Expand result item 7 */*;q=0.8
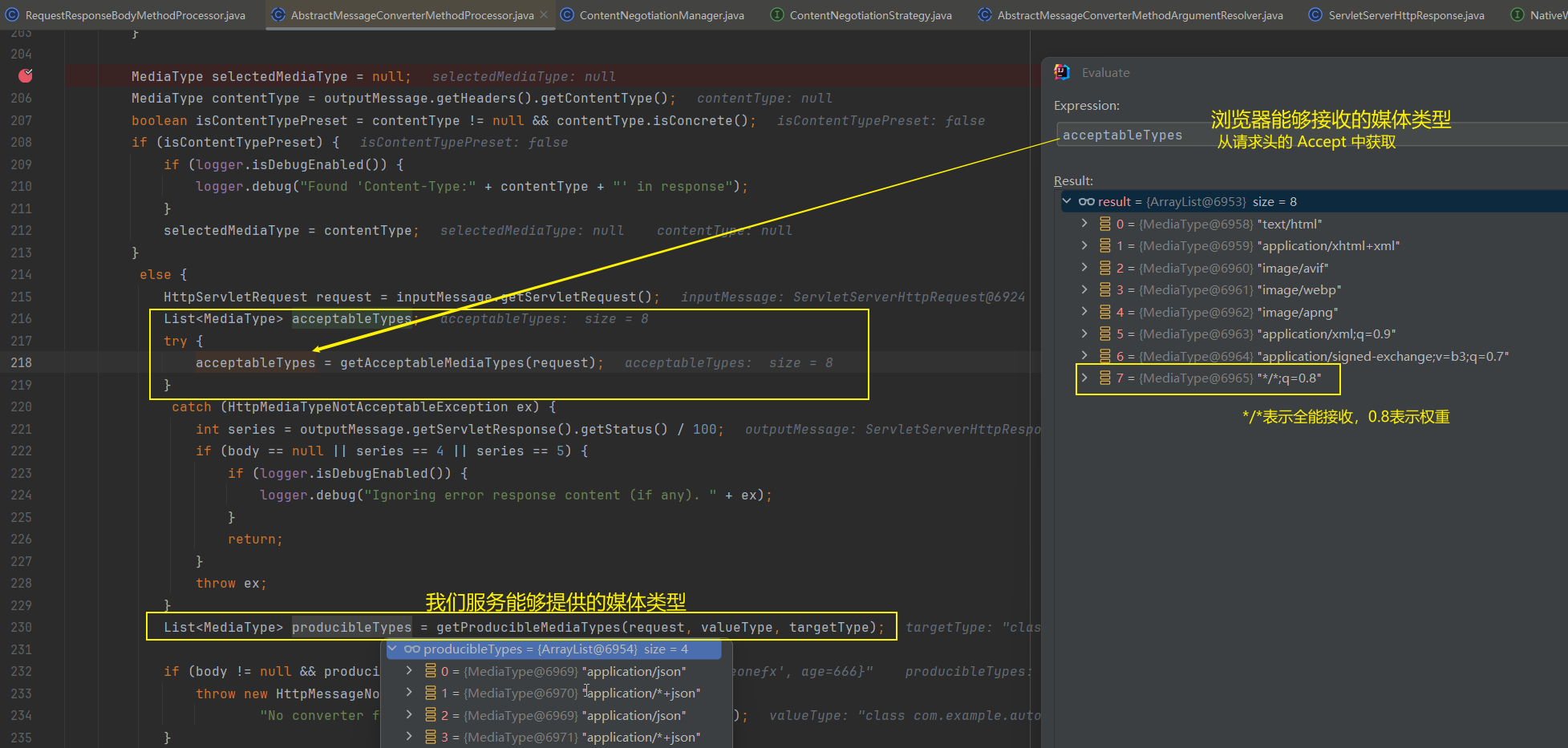 tap(1084, 378)
